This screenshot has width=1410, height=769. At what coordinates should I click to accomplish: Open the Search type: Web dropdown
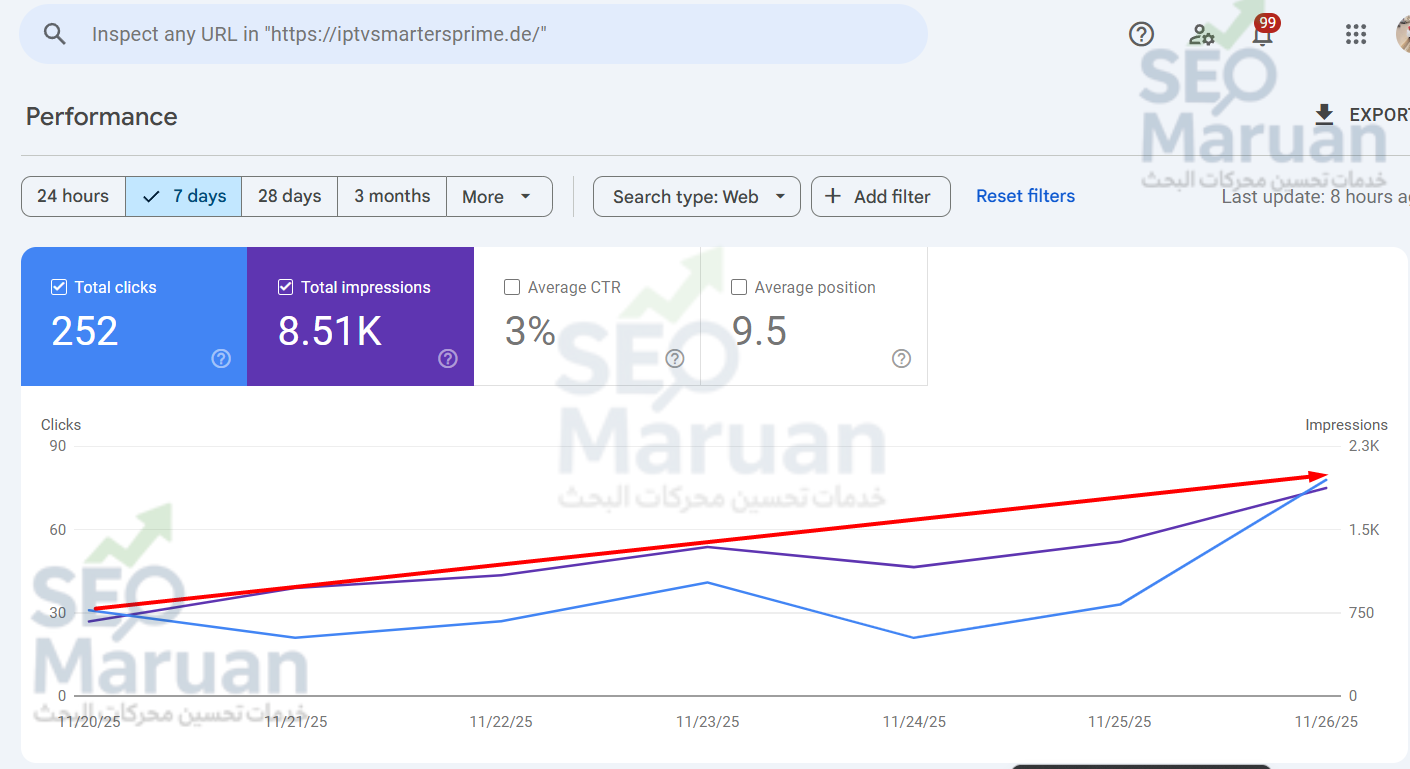697,197
